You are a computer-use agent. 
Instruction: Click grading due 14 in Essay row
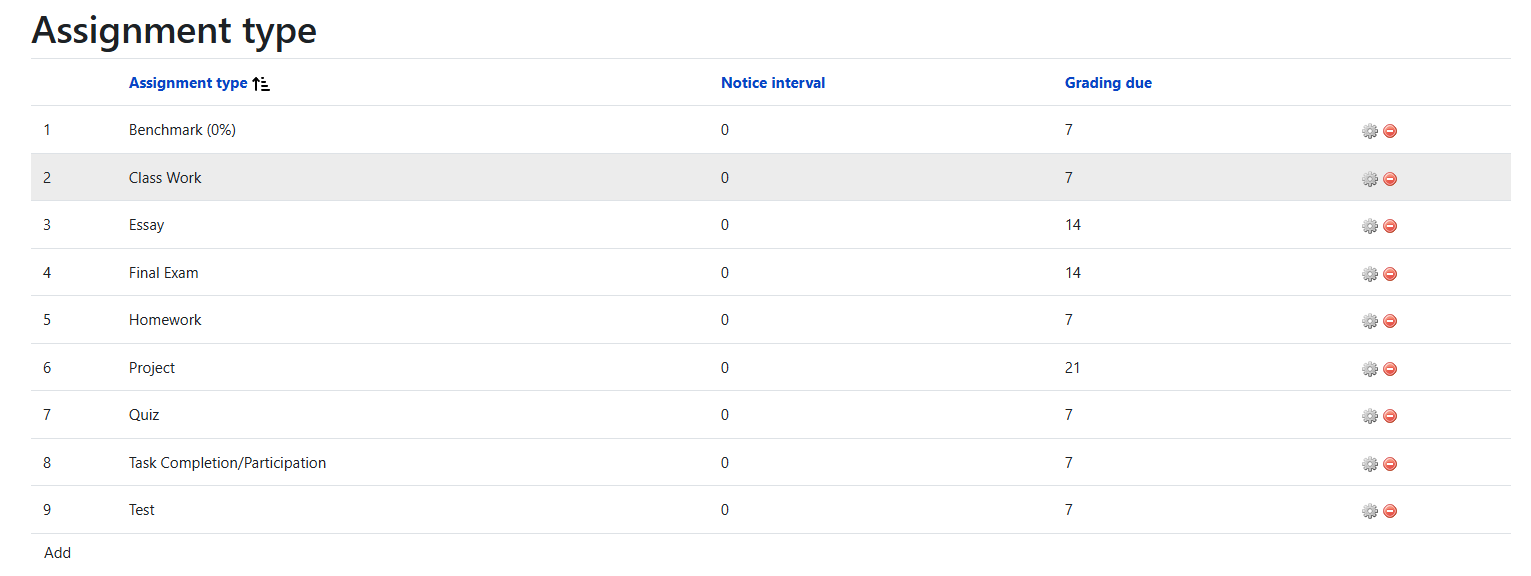point(1073,225)
